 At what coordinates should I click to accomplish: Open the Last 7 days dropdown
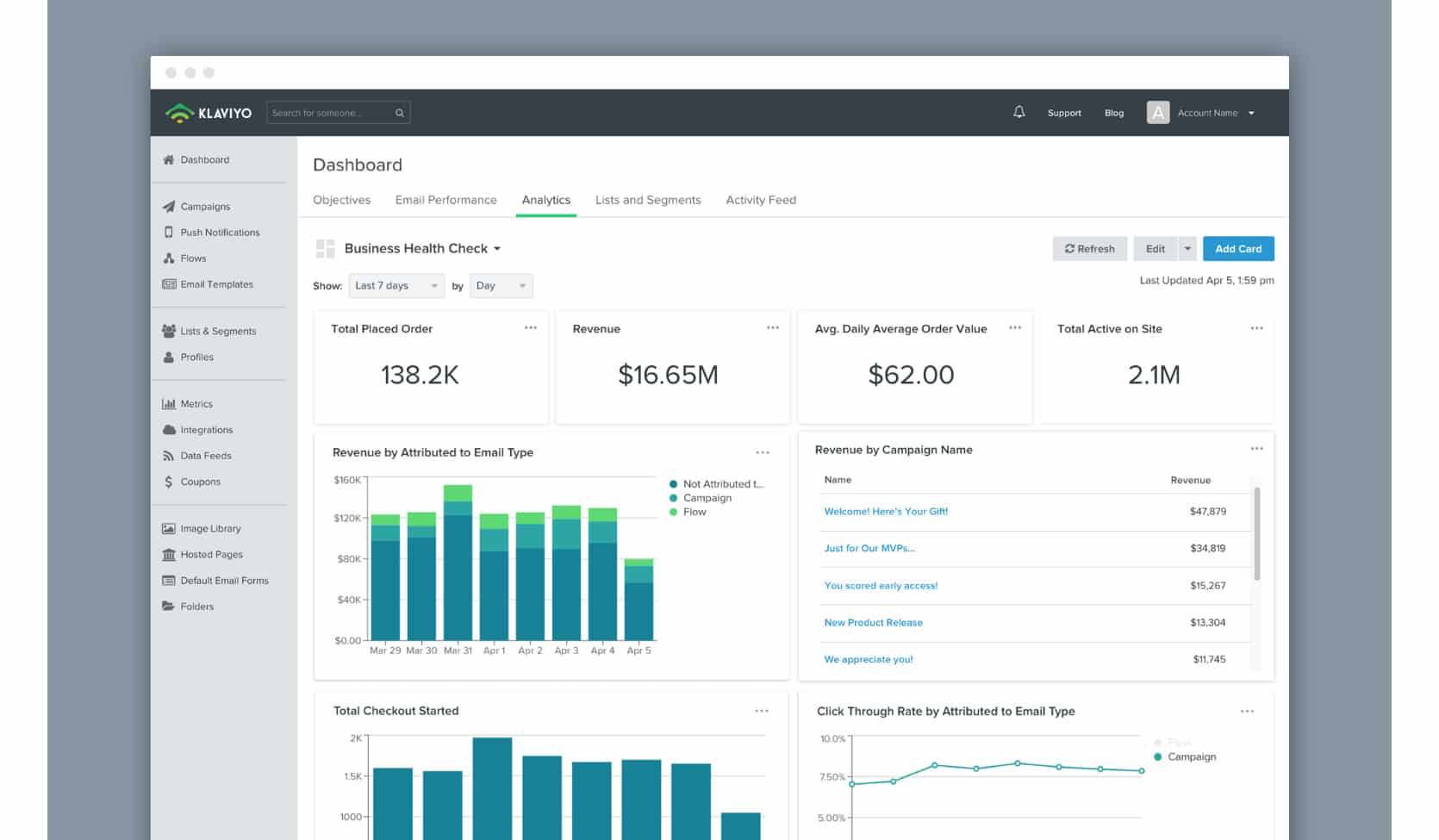396,285
